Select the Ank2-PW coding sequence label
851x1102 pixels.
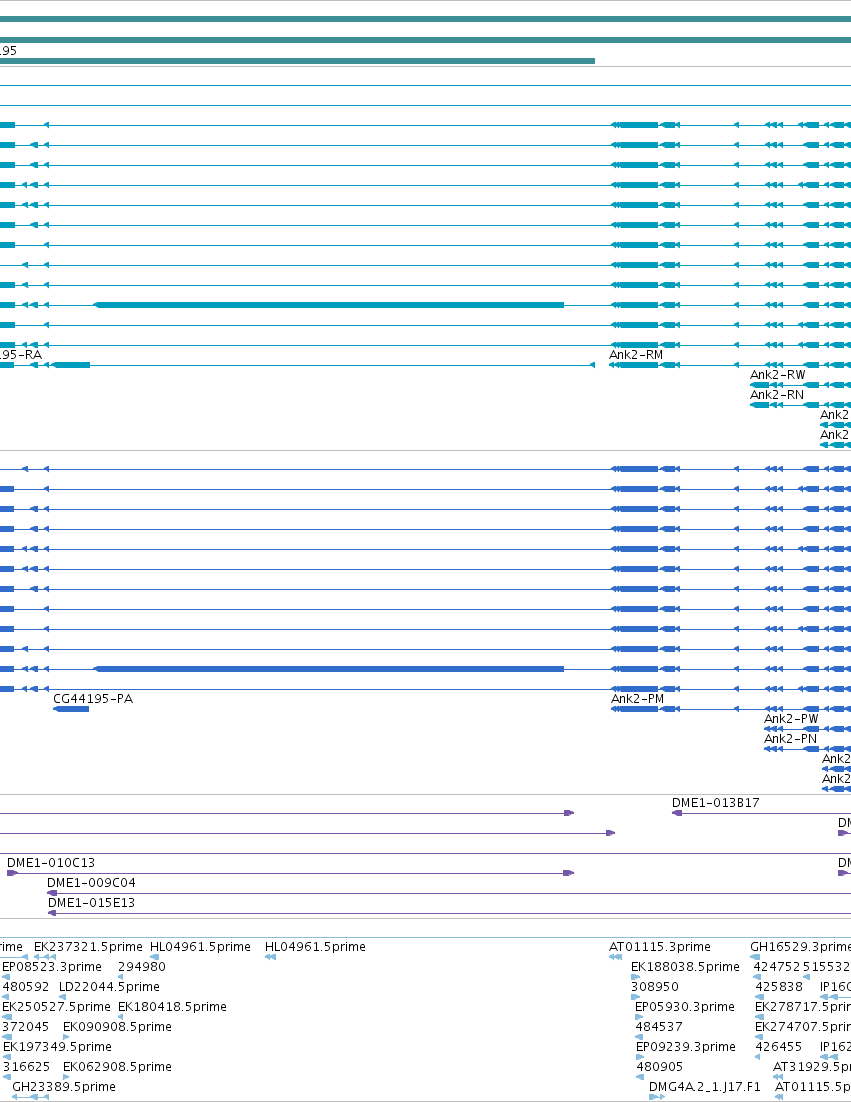click(x=791, y=718)
